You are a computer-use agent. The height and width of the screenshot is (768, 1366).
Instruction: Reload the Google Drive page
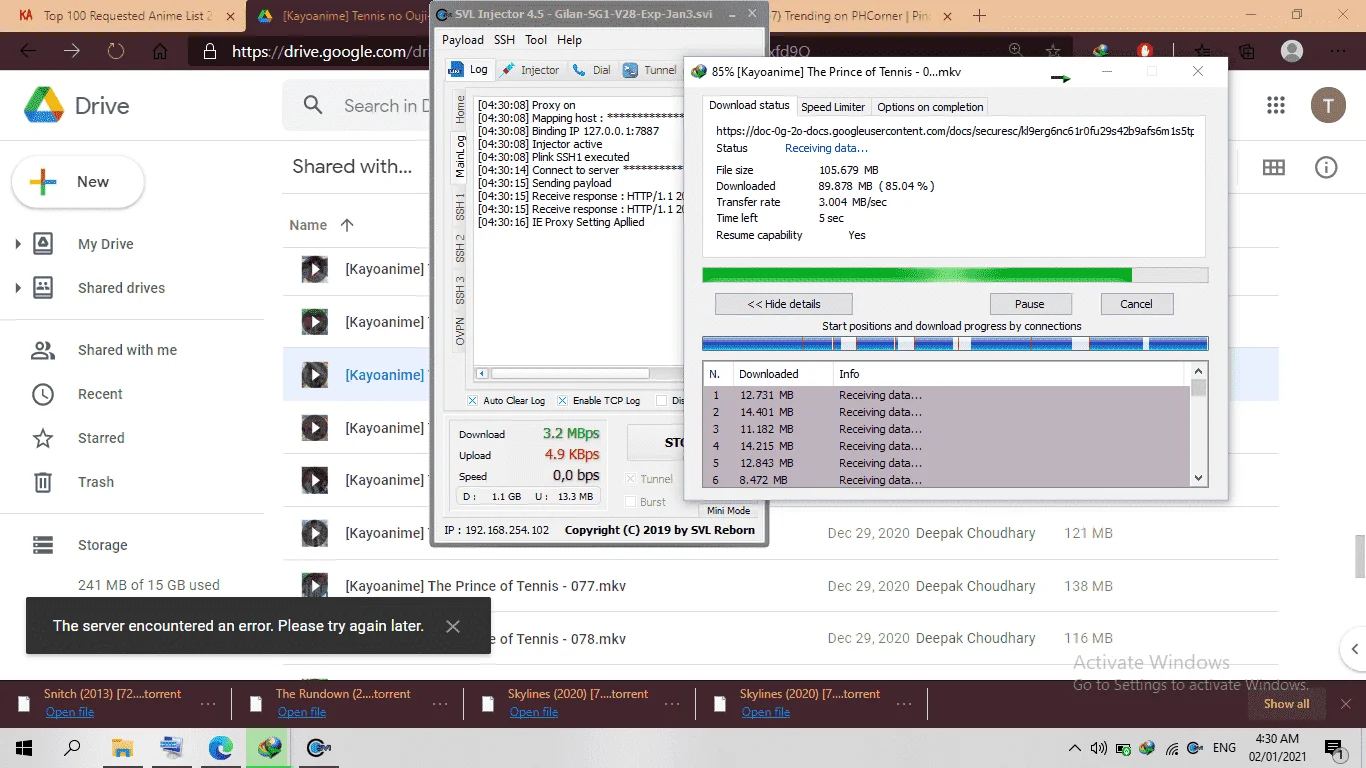[116, 51]
